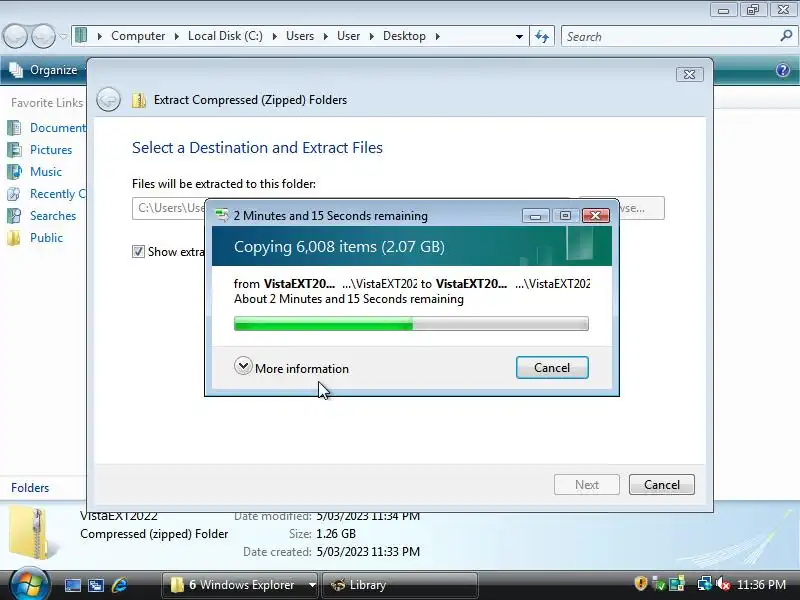Click Explorer forward navigation button
The width and height of the screenshot is (800, 600).
44,36
